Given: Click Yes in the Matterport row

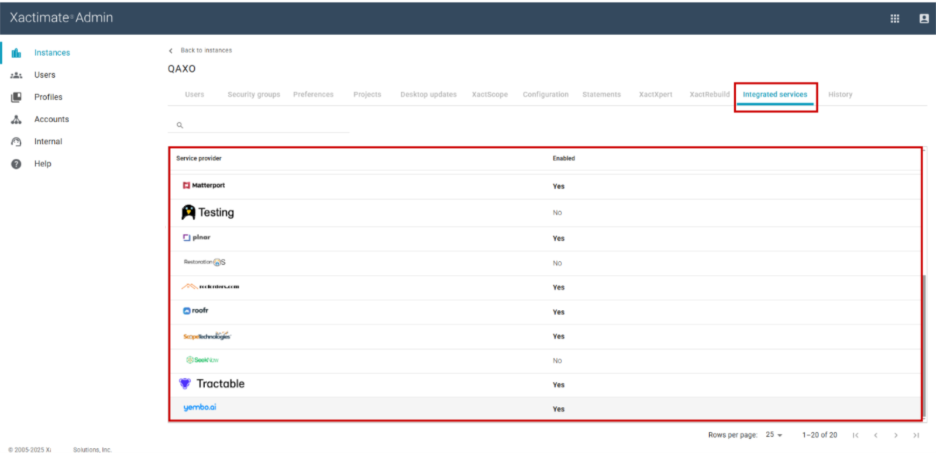Looking at the screenshot, I should click(558, 186).
